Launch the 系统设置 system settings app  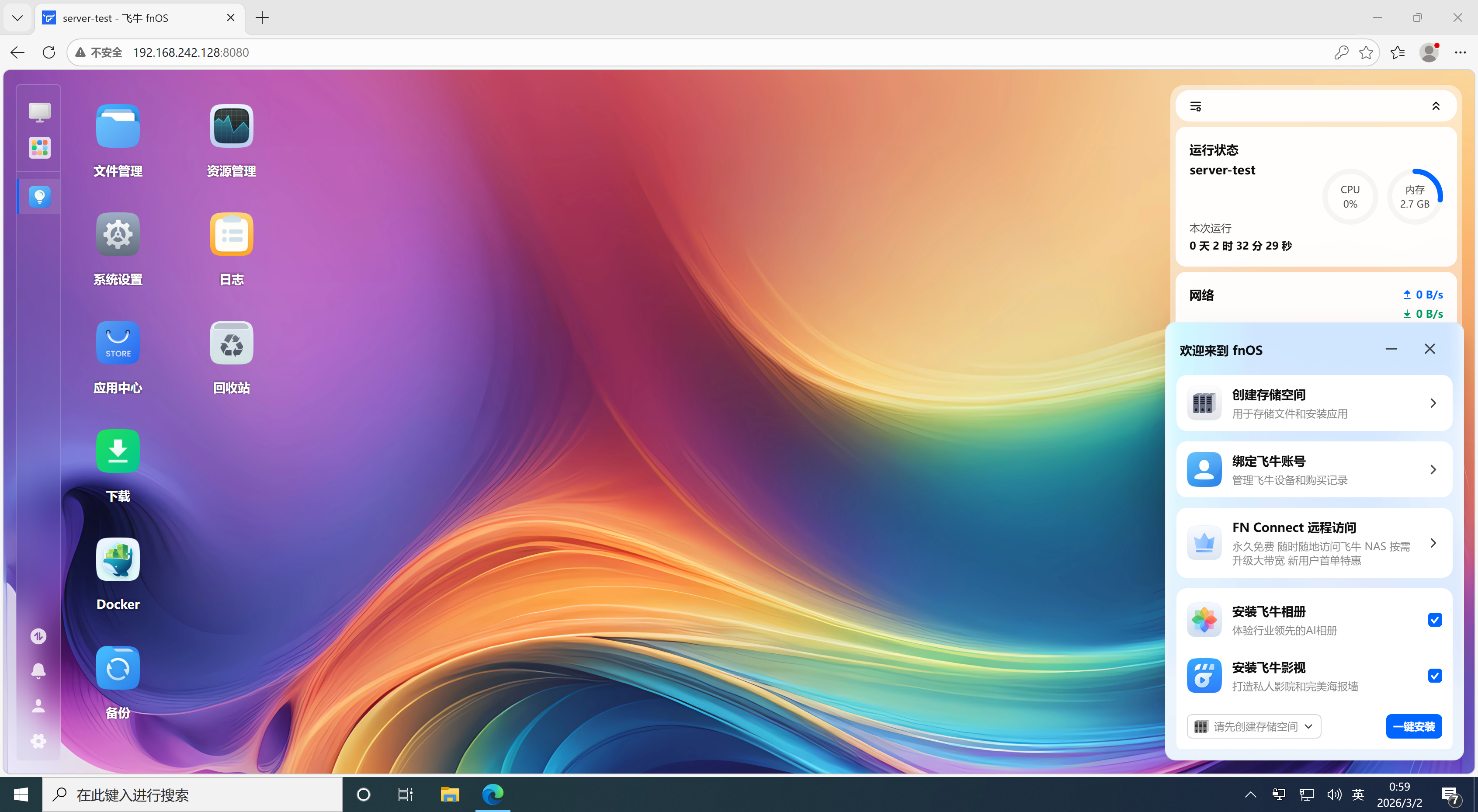[118, 234]
